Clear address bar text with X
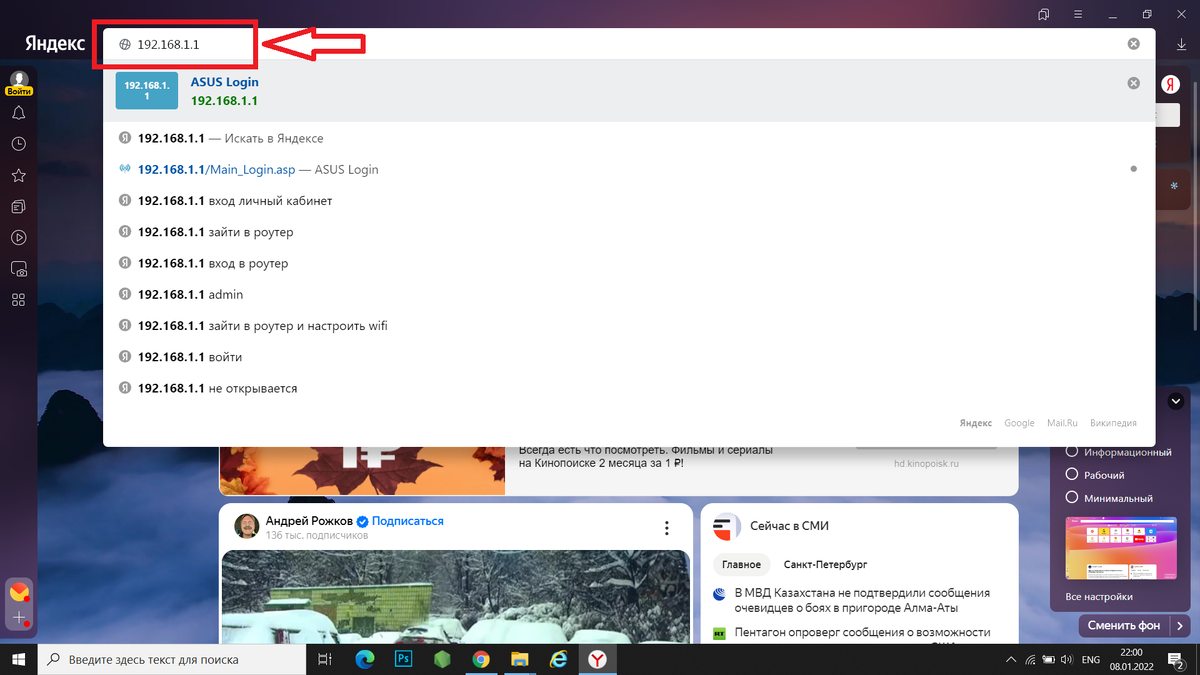This screenshot has height=675, width=1200. (x=1133, y=44)
